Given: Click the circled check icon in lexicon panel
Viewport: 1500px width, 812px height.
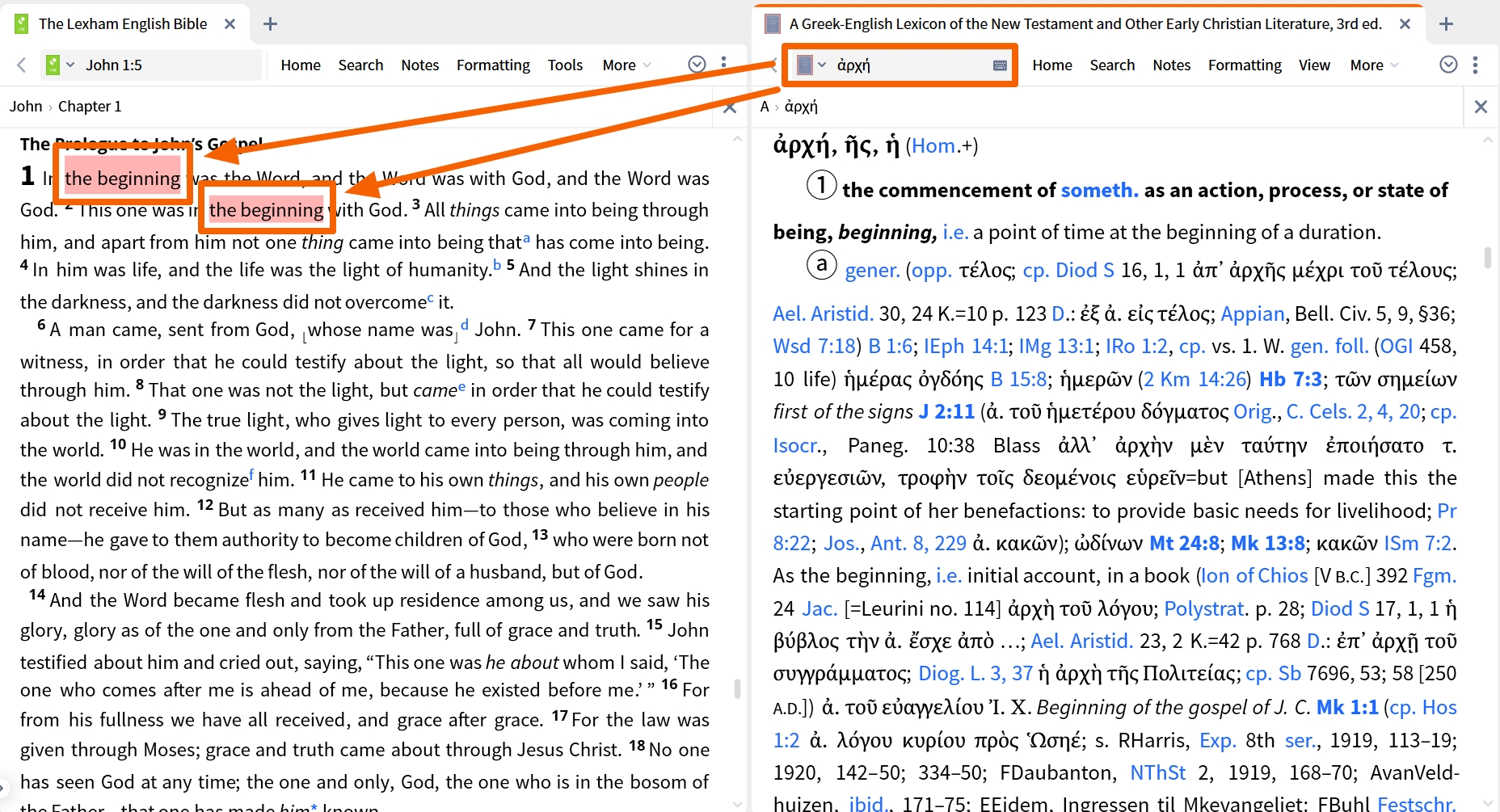Looking at the screenshot, I should pos(1448,65).
